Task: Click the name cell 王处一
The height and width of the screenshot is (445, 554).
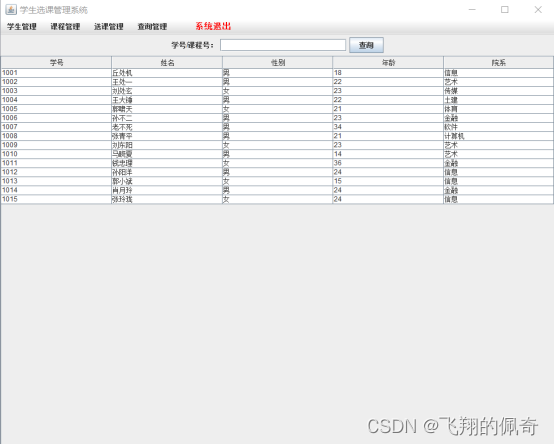Action: coord(167,82)
